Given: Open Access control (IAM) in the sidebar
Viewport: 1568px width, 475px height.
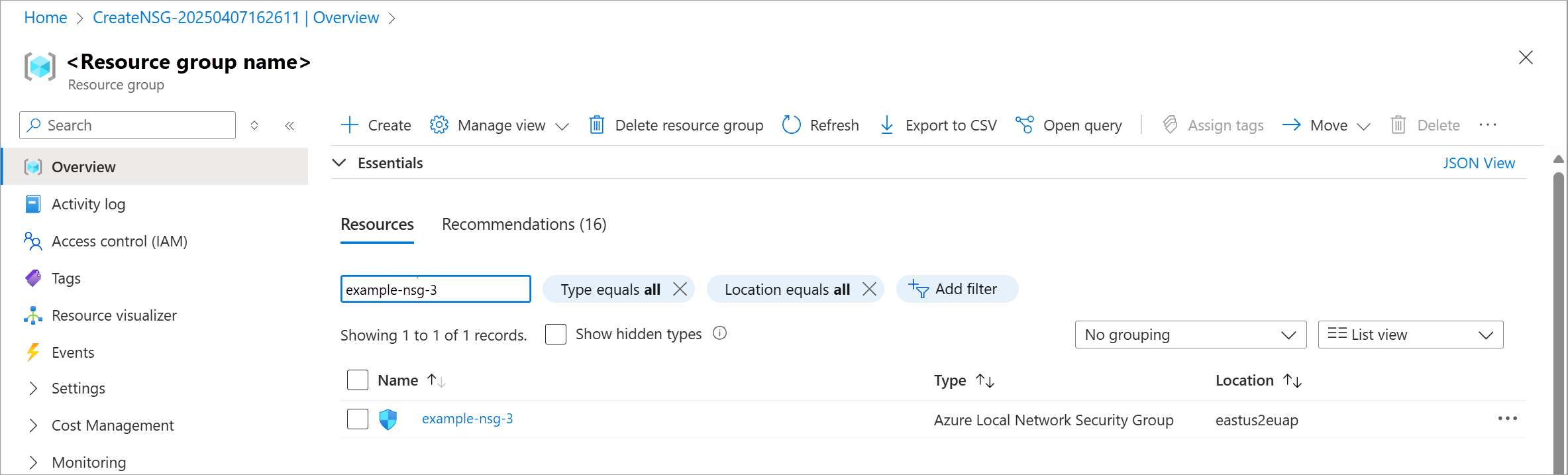Looking at the screenshot, I should pos(119,241).
